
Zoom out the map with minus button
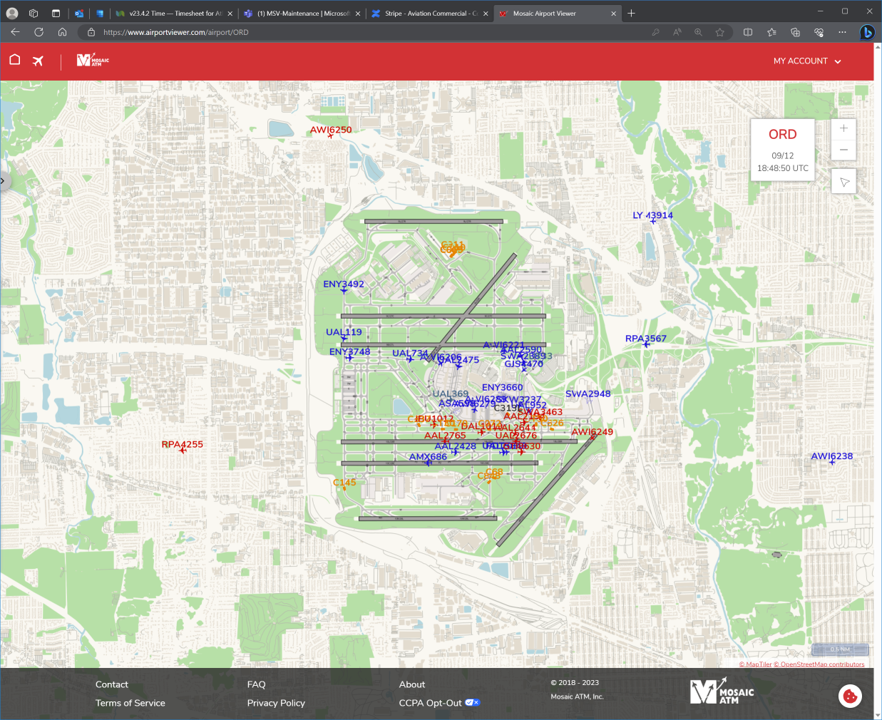[x=843, y=150]
